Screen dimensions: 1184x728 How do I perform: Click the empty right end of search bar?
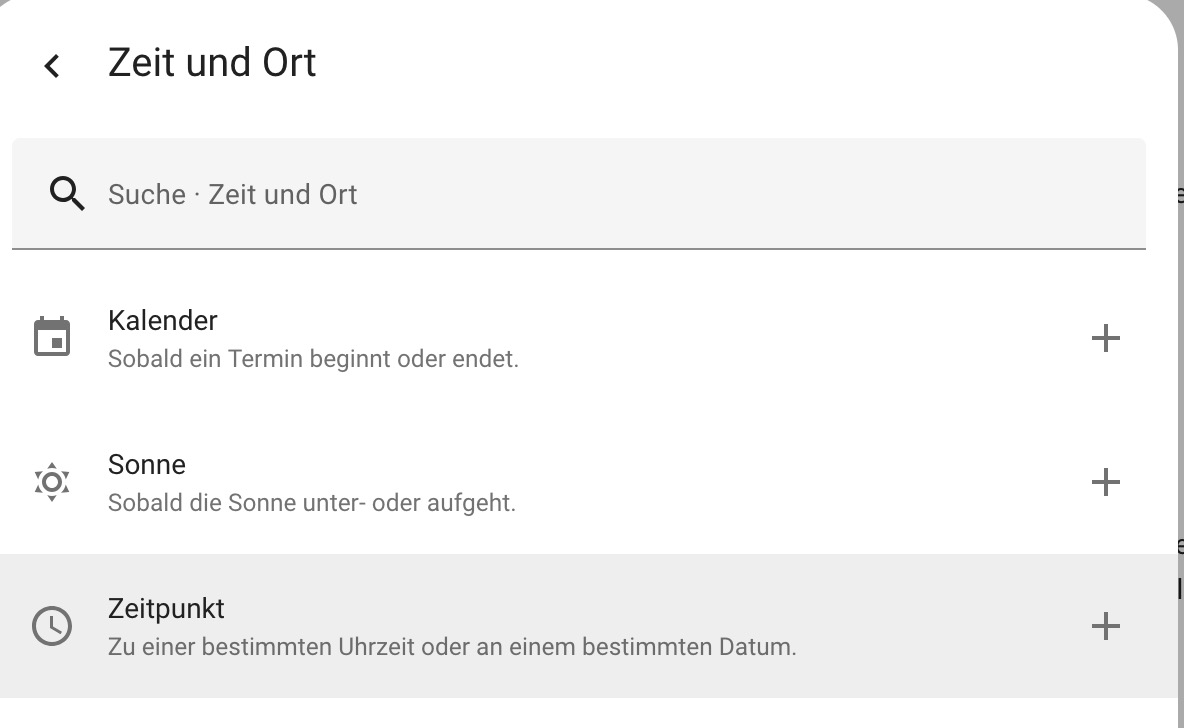[x=900, y=194]
